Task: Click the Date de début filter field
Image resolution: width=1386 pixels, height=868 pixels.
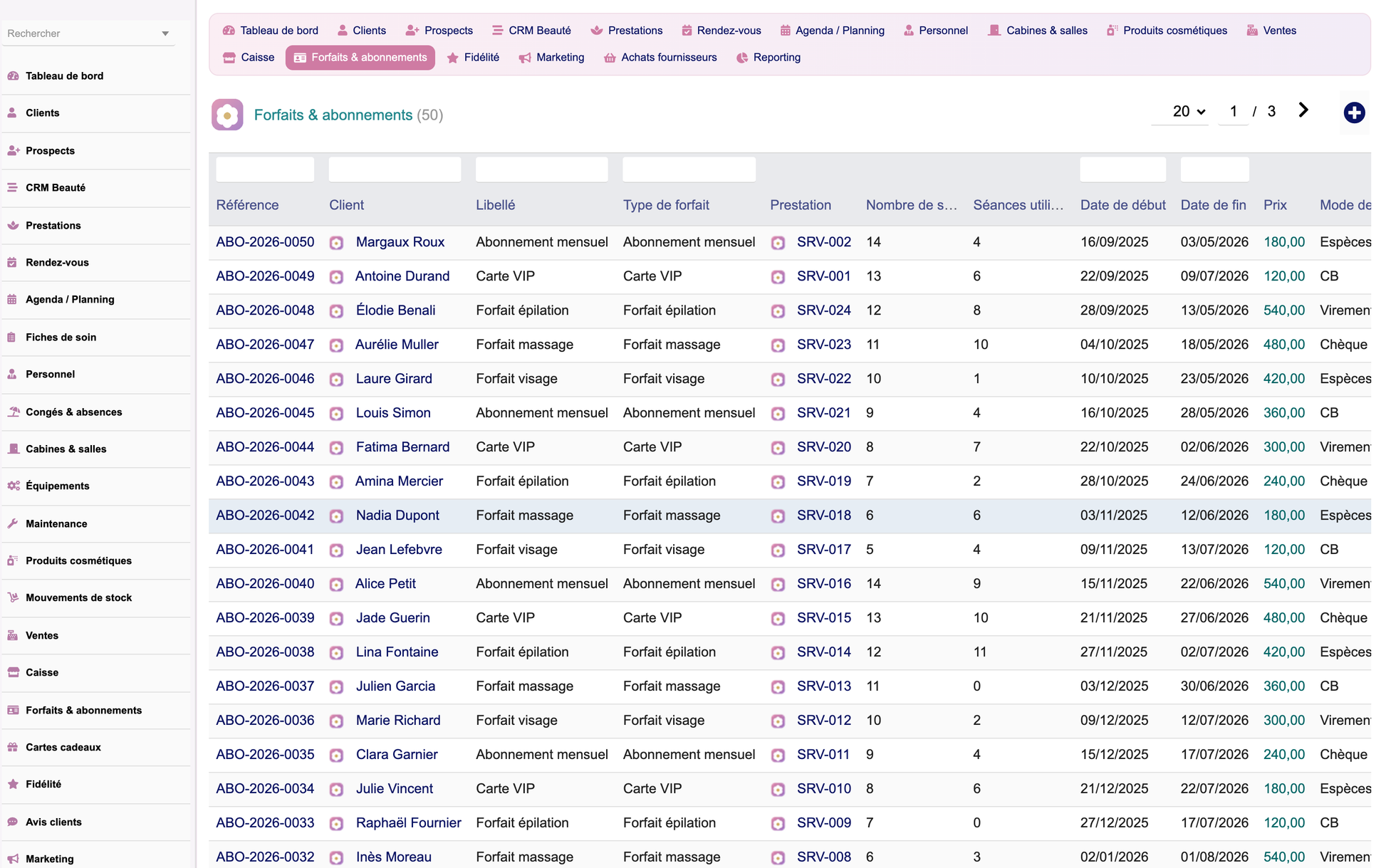Action: (1122, 169)
